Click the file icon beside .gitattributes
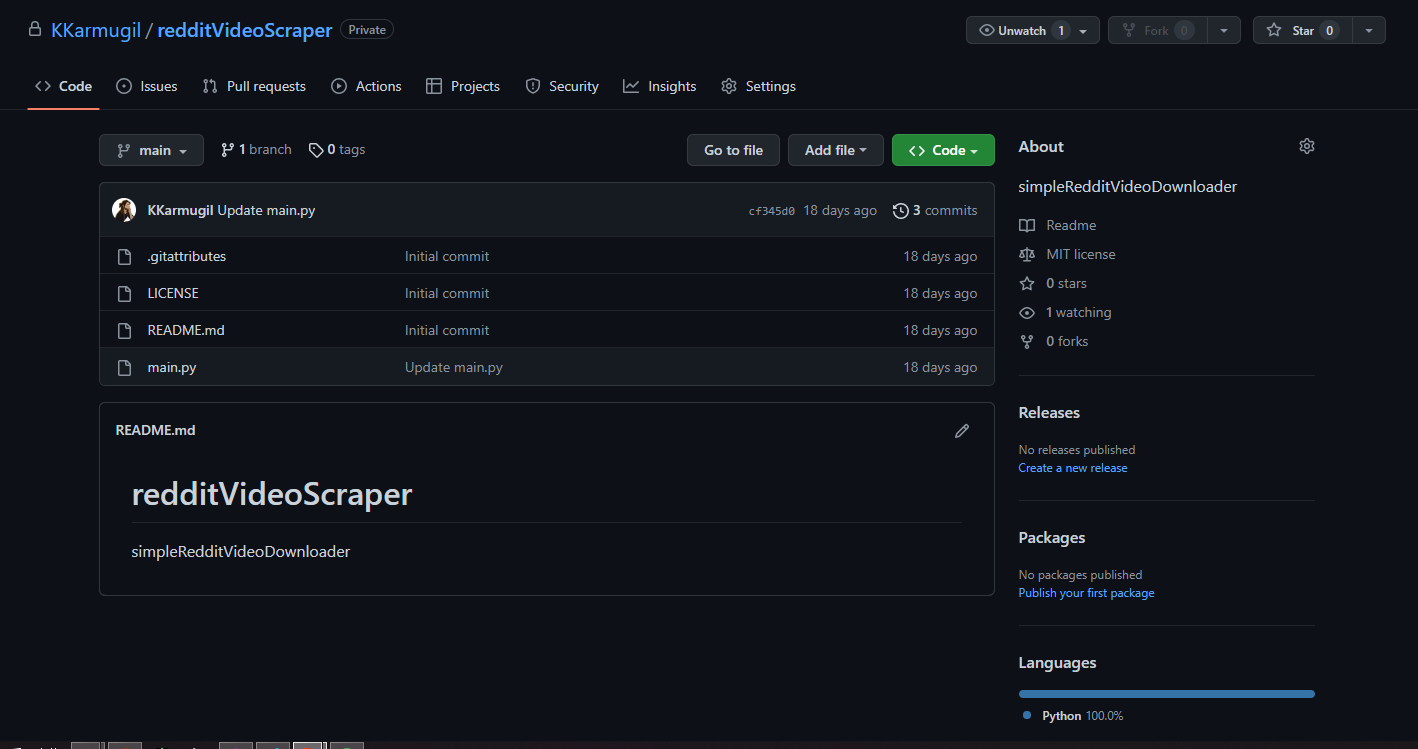This screenshot has height=749, width=1418. tap(125, 257)
